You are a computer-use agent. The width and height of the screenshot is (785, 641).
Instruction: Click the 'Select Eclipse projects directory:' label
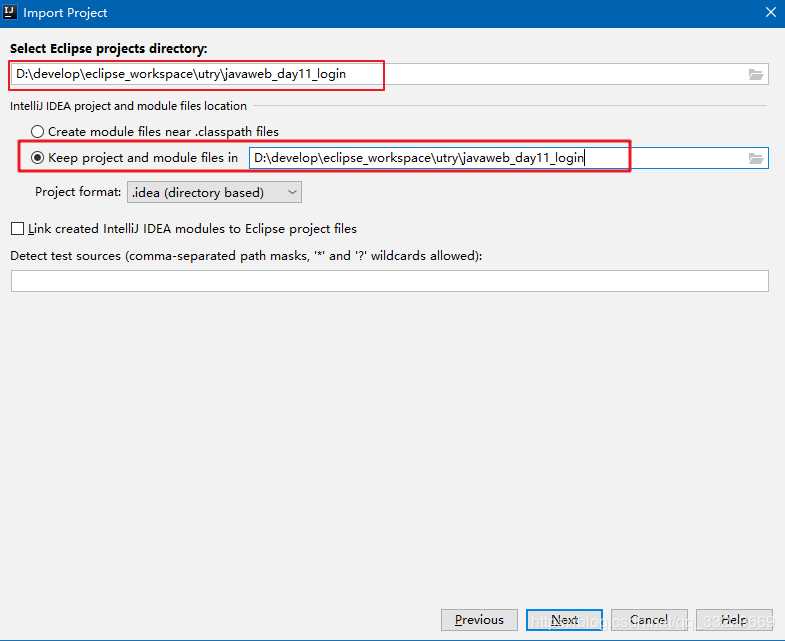coord(109,49)
